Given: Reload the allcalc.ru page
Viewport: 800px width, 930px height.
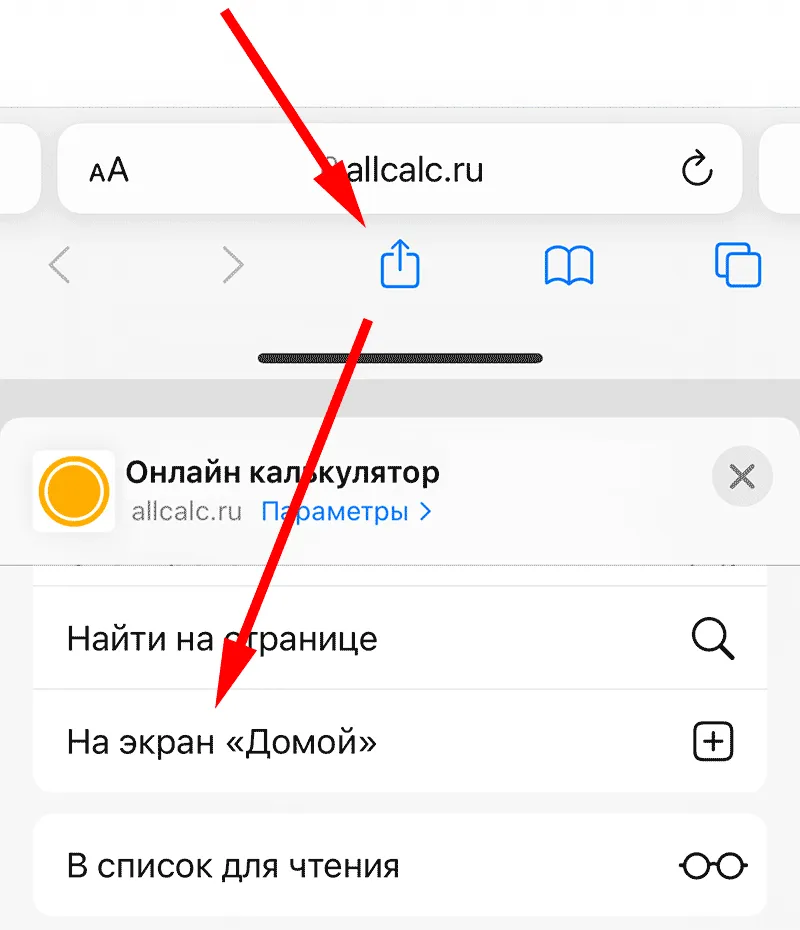Looking at the screenshot, I should pos(696,169).
